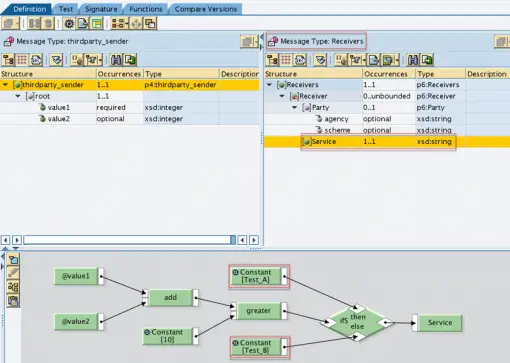Select the value2 row in source structure

129,119
